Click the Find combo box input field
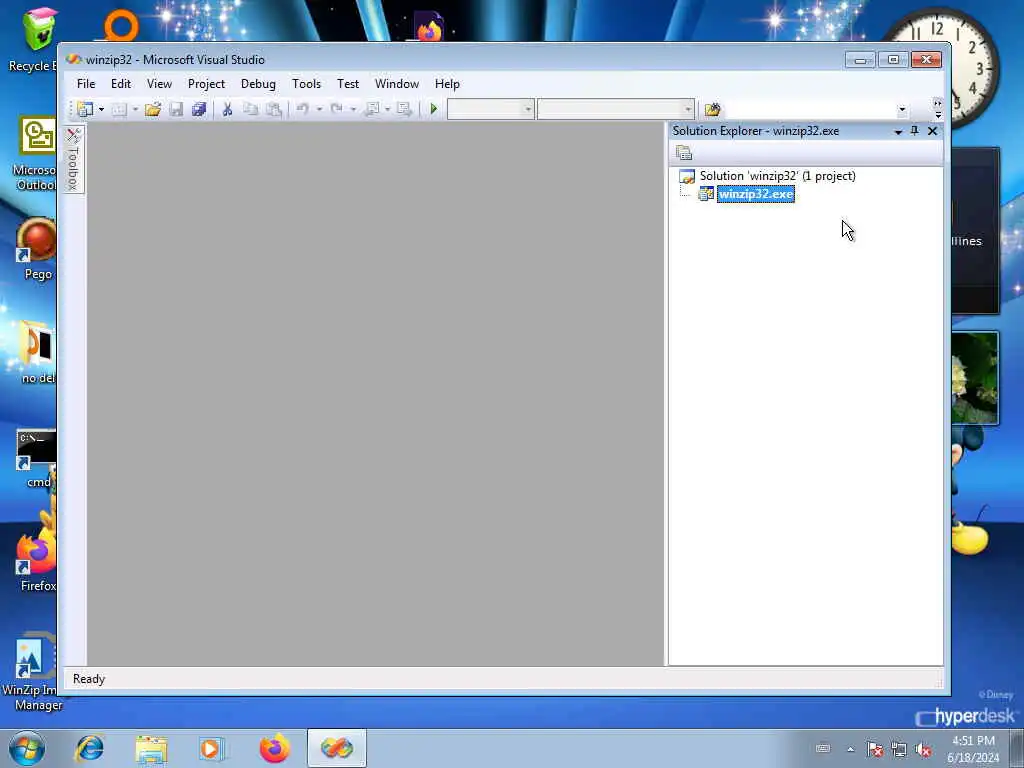This screenshot has width=1024, height=768. [x=810, y=109]
